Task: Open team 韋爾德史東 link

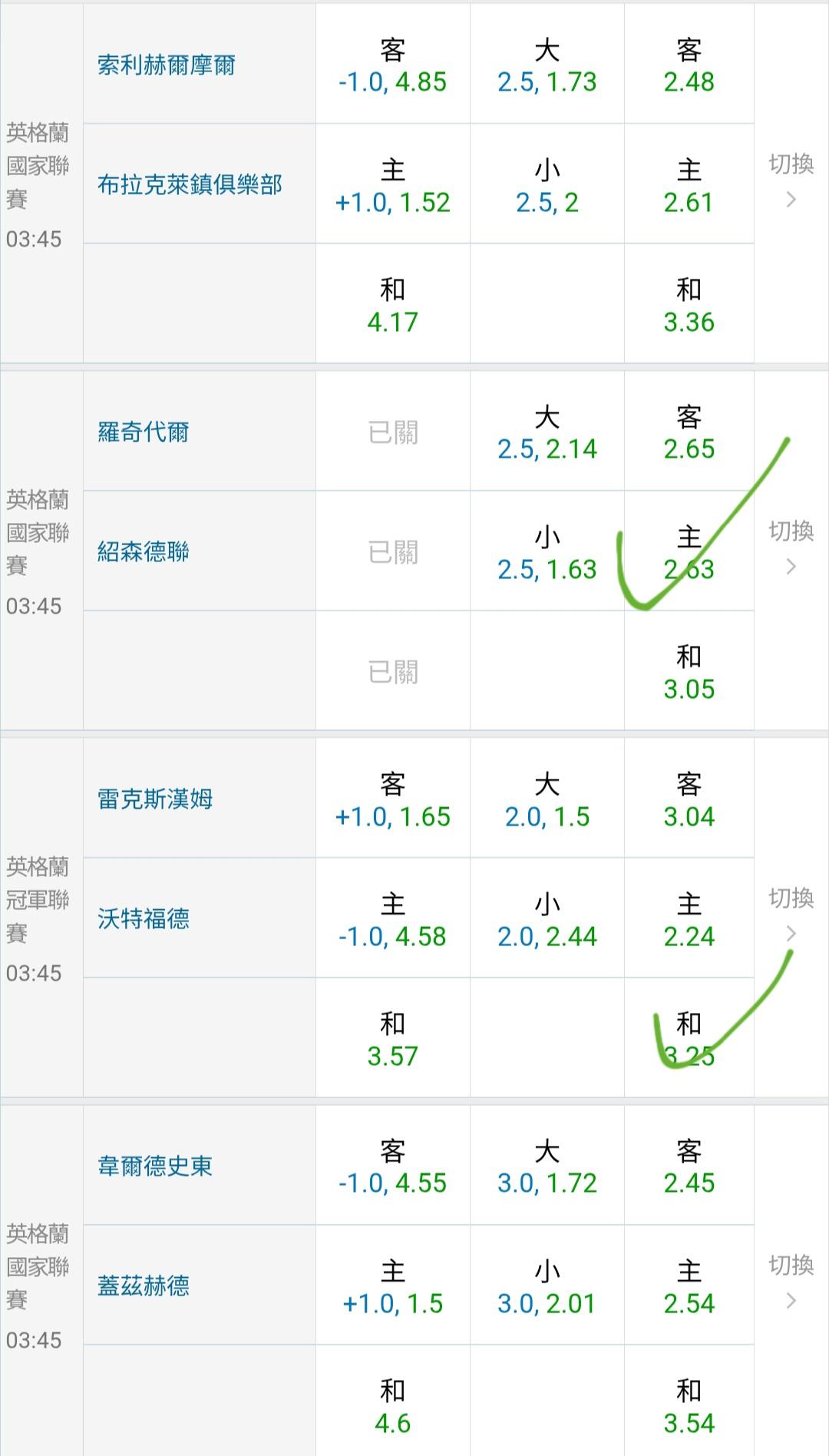Action: [x=155, y=1166]
